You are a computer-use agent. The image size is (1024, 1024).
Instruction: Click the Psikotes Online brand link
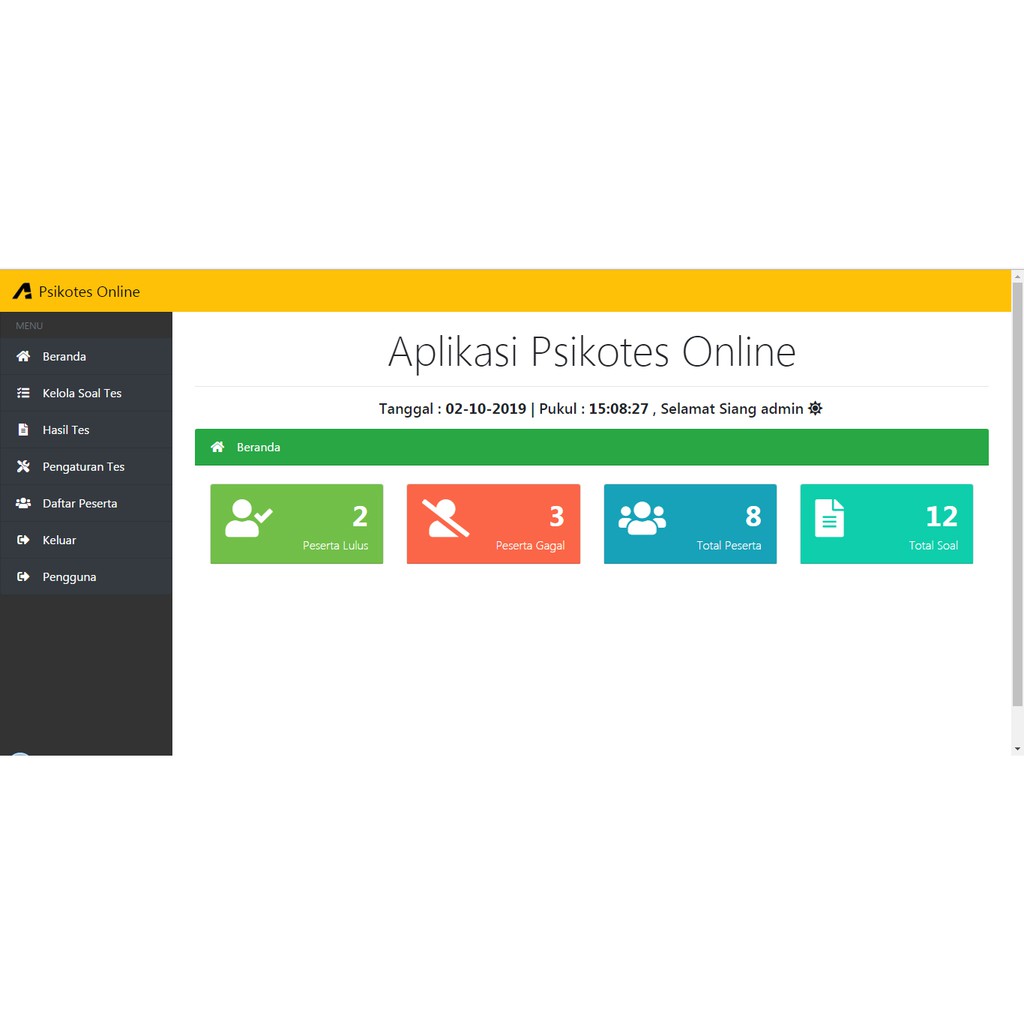(89, 291)
